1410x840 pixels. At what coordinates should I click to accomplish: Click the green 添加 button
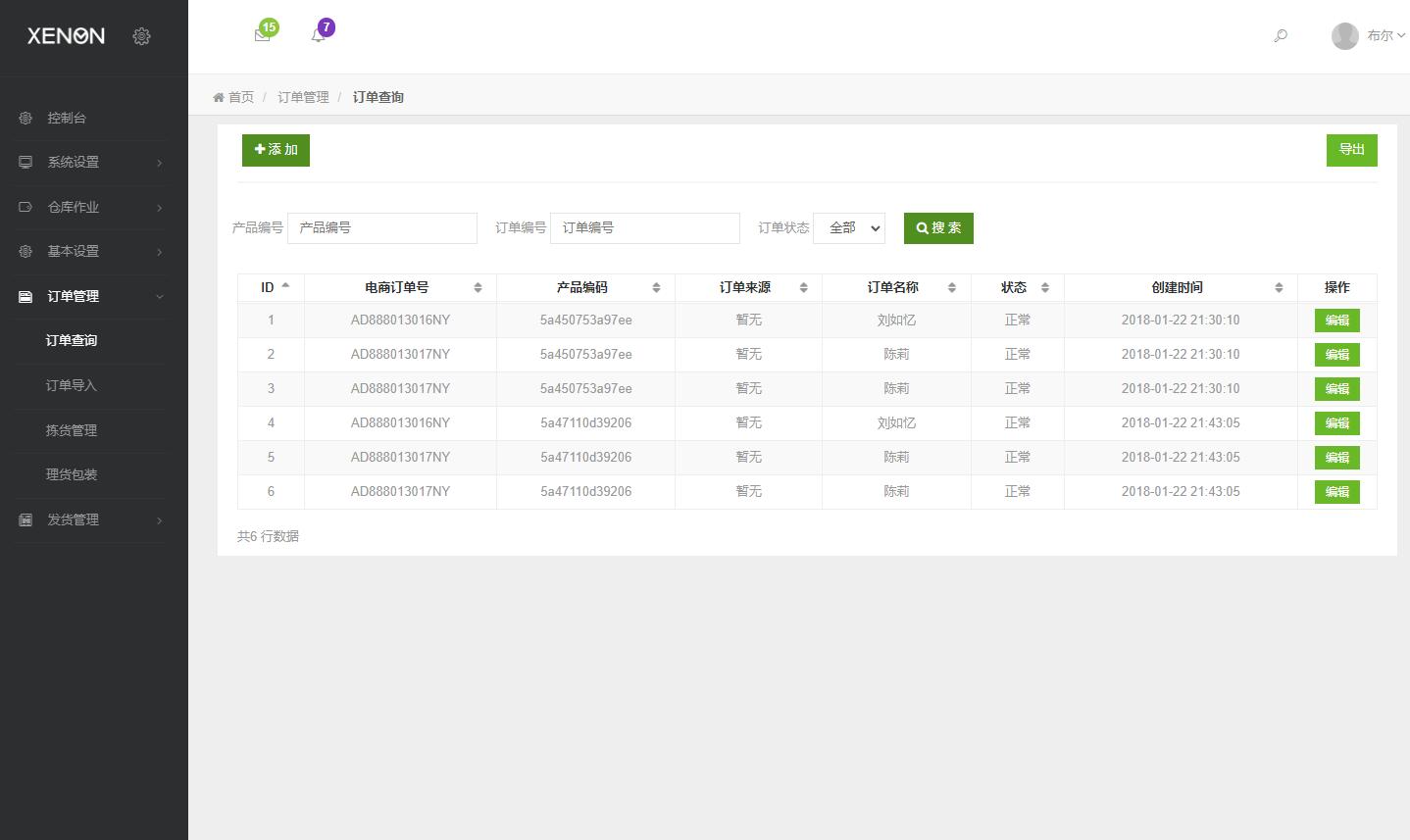276,150
